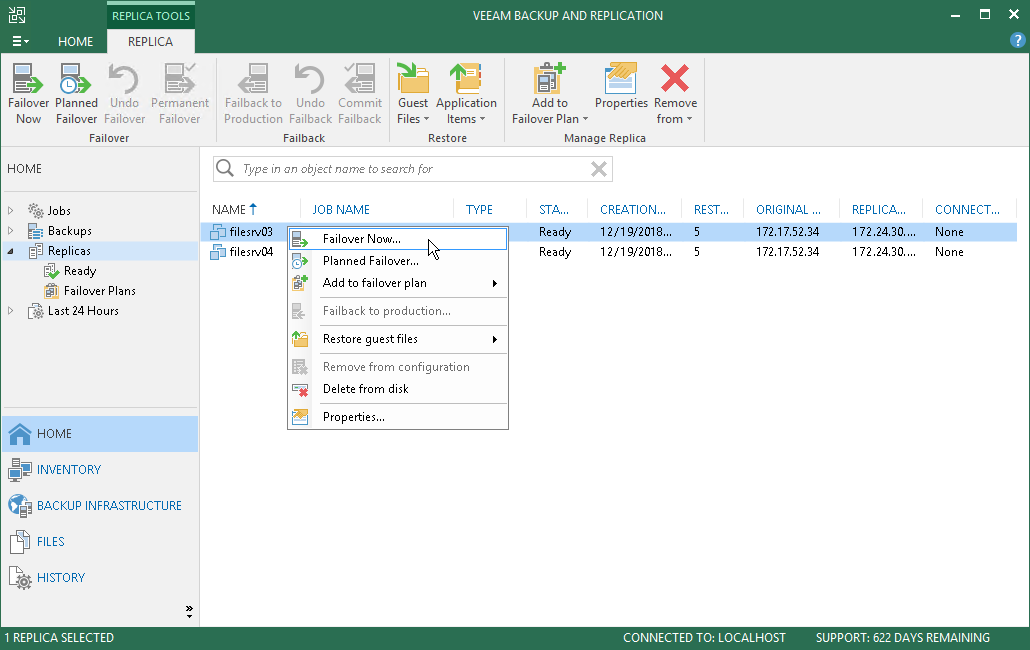Sort the list by JOB NAME column
Image resolution: width=1030 pixels, height=650 pixels.
340,209
